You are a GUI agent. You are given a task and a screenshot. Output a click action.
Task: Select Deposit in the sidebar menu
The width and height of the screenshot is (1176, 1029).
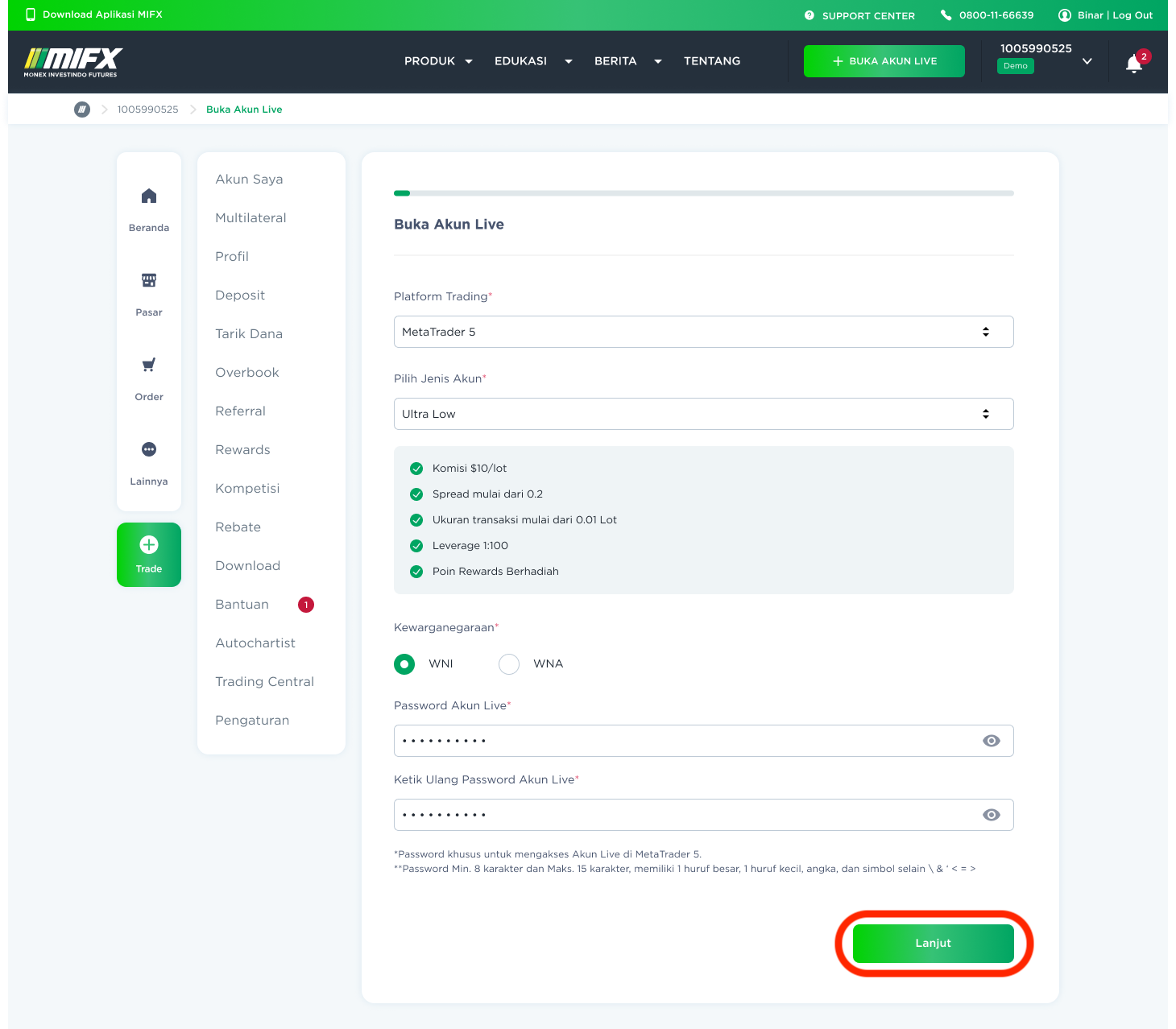click(x=239, y=295)
